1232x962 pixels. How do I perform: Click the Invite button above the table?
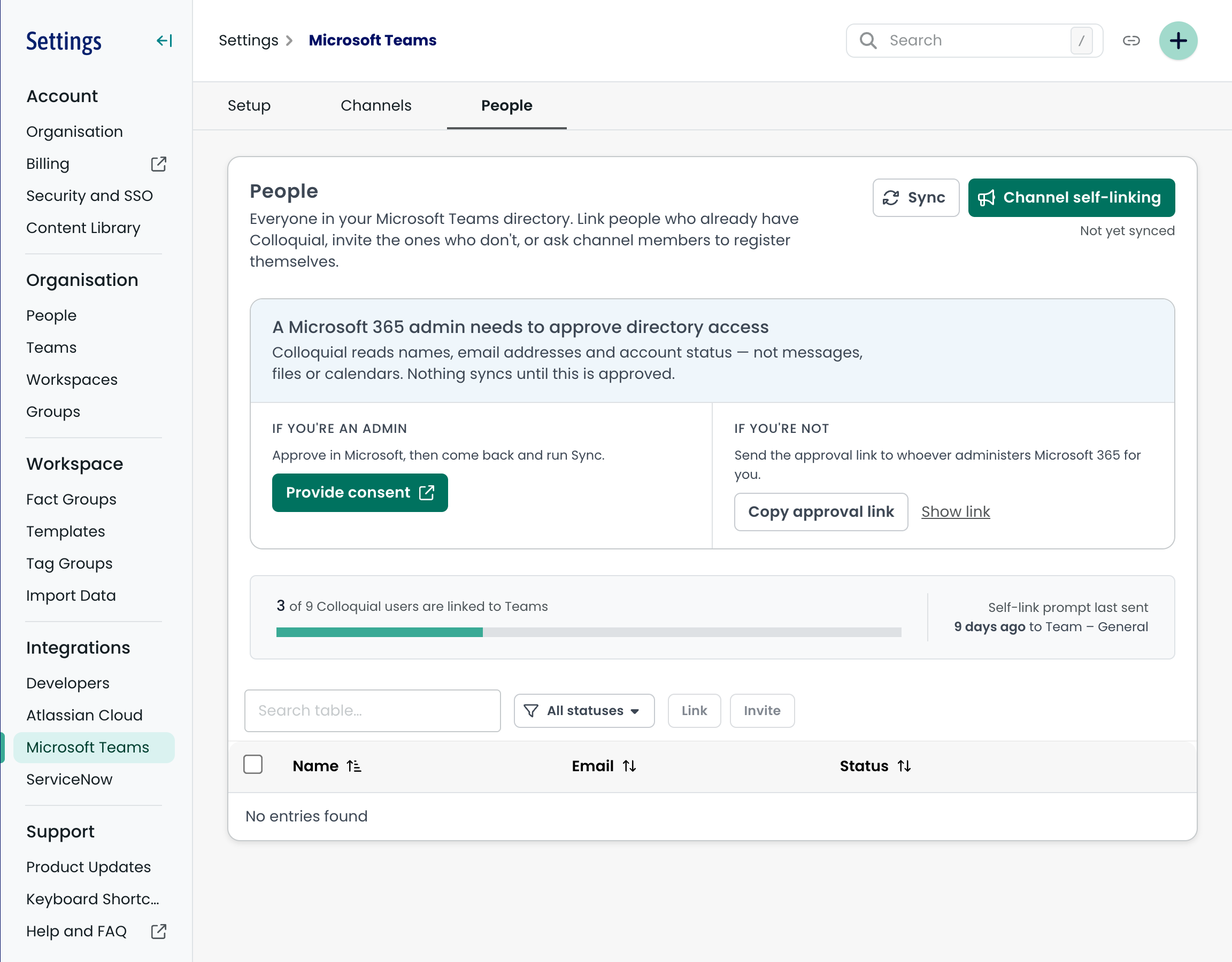point(762,710)
